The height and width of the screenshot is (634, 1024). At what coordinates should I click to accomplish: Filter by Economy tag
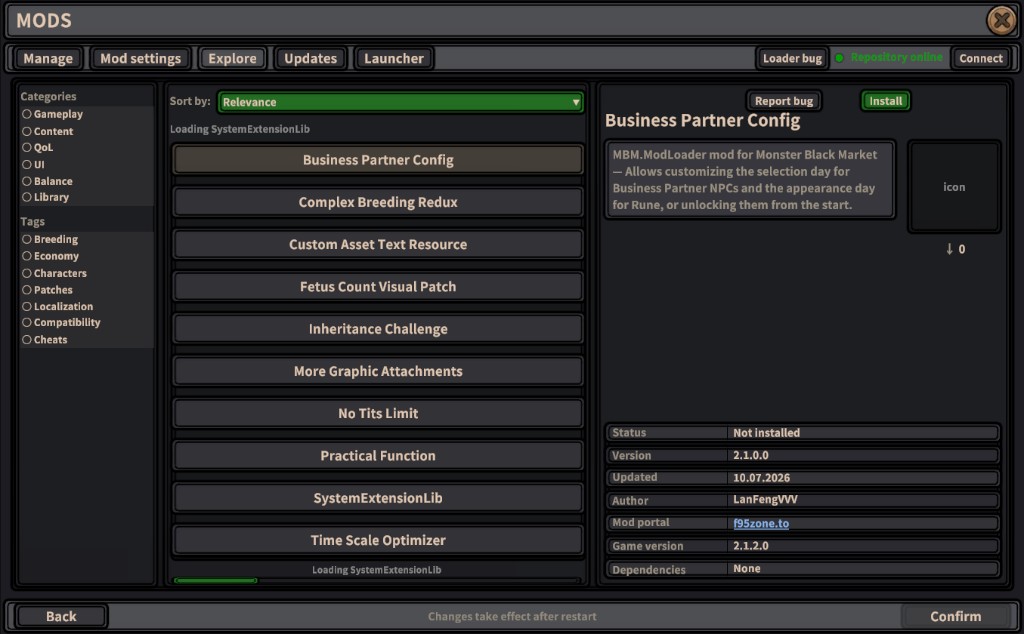click(27, 256)
